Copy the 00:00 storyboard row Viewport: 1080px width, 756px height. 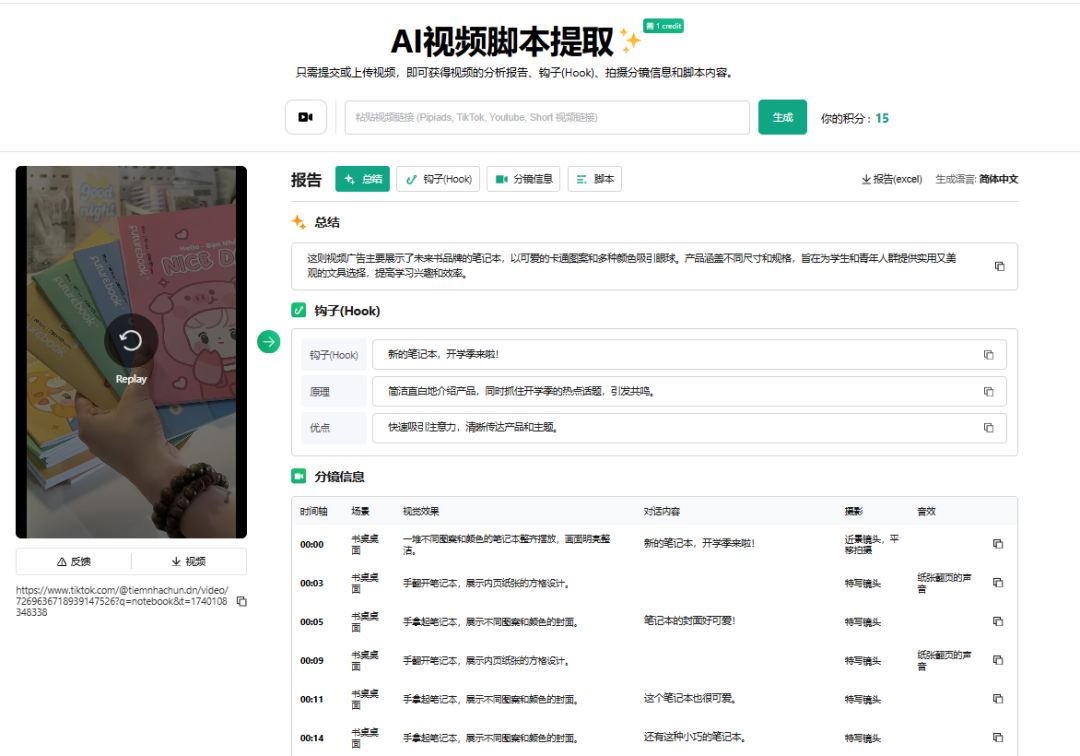pyautogui.click(x=997, y=542)
